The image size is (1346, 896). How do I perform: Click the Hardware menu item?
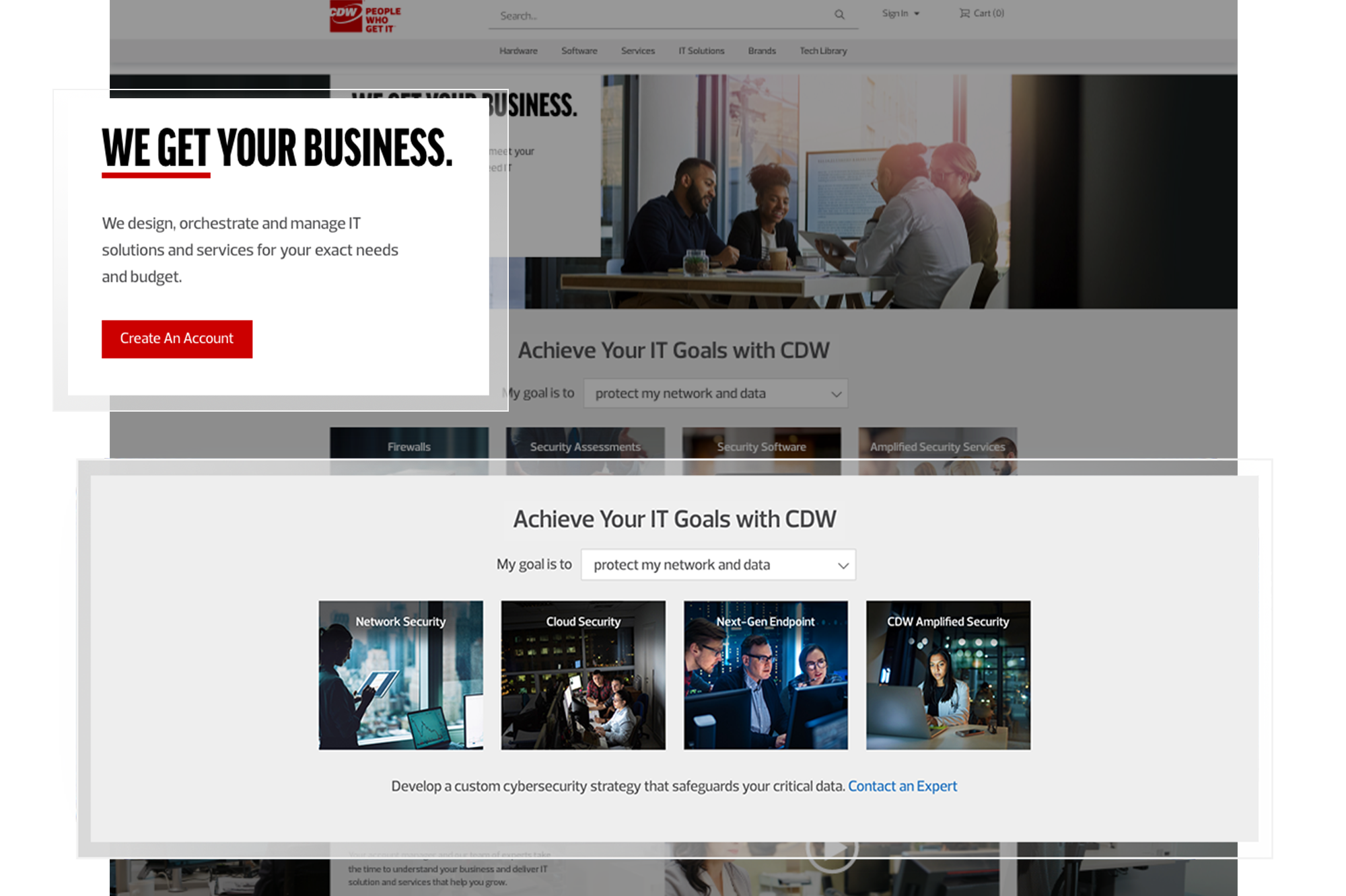pos(516,51)
